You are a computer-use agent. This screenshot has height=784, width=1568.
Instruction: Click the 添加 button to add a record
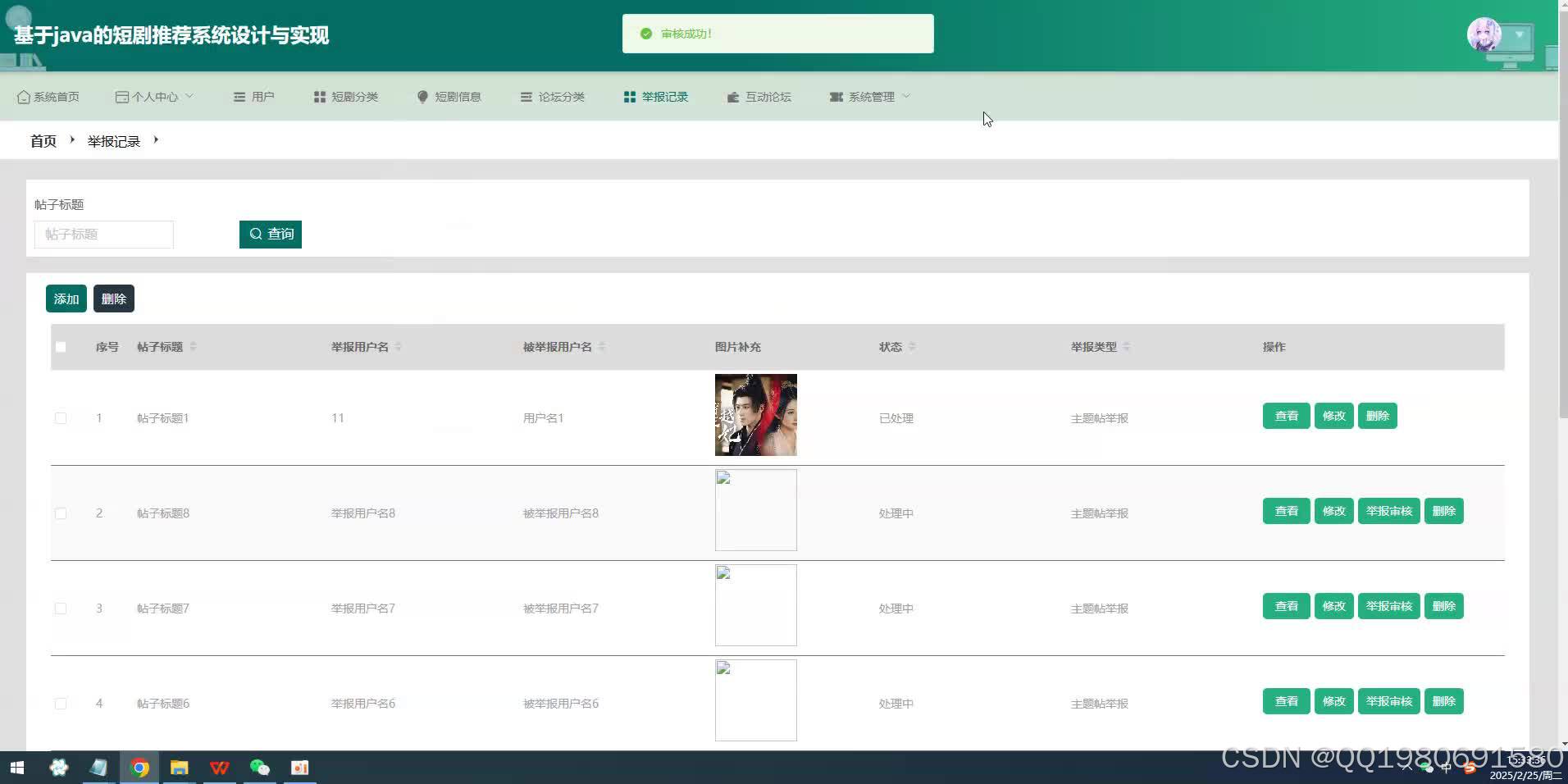tap(66, 298)
